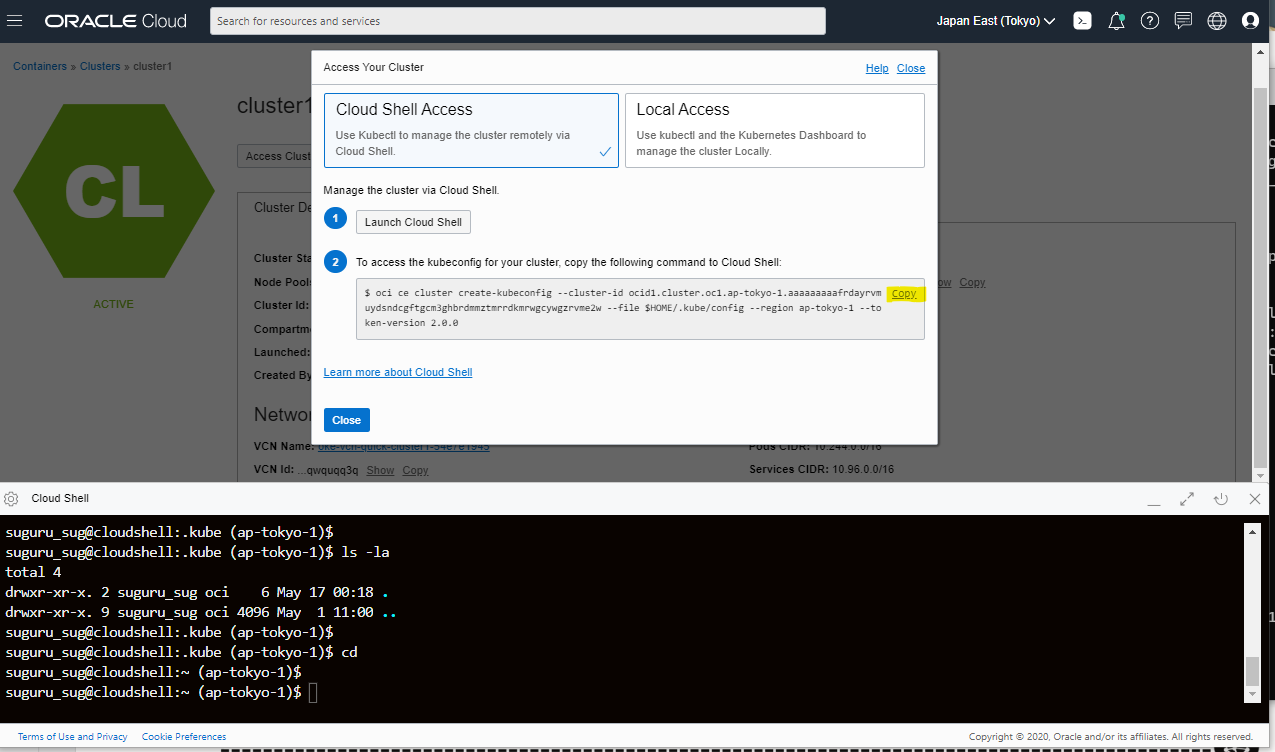Open the hamburger navigation menu
The width and height of the screenshot is (1275, 752).
[x=15, y=20]
